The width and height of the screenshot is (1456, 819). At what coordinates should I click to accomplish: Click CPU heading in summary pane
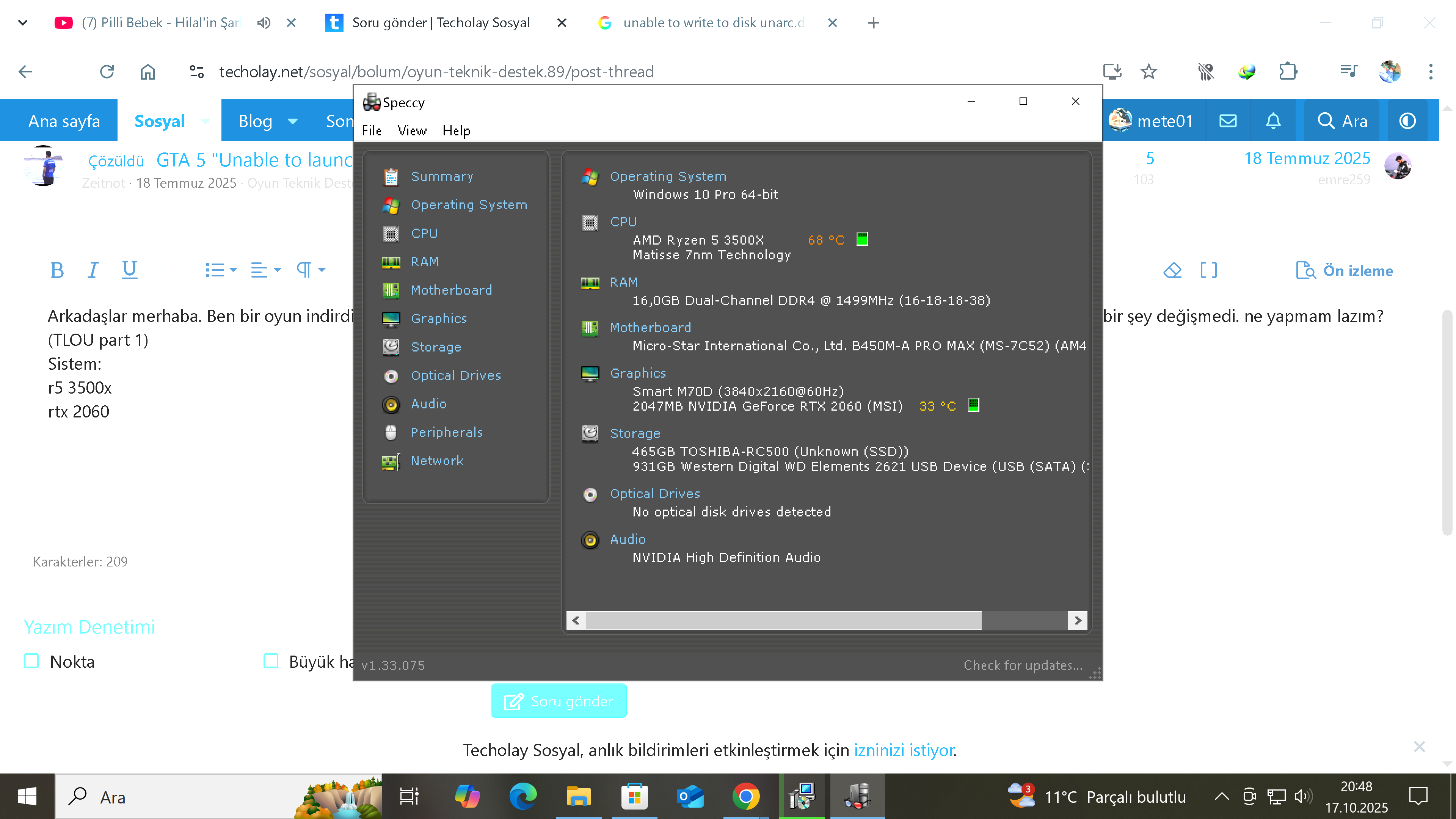pos(623,221)
